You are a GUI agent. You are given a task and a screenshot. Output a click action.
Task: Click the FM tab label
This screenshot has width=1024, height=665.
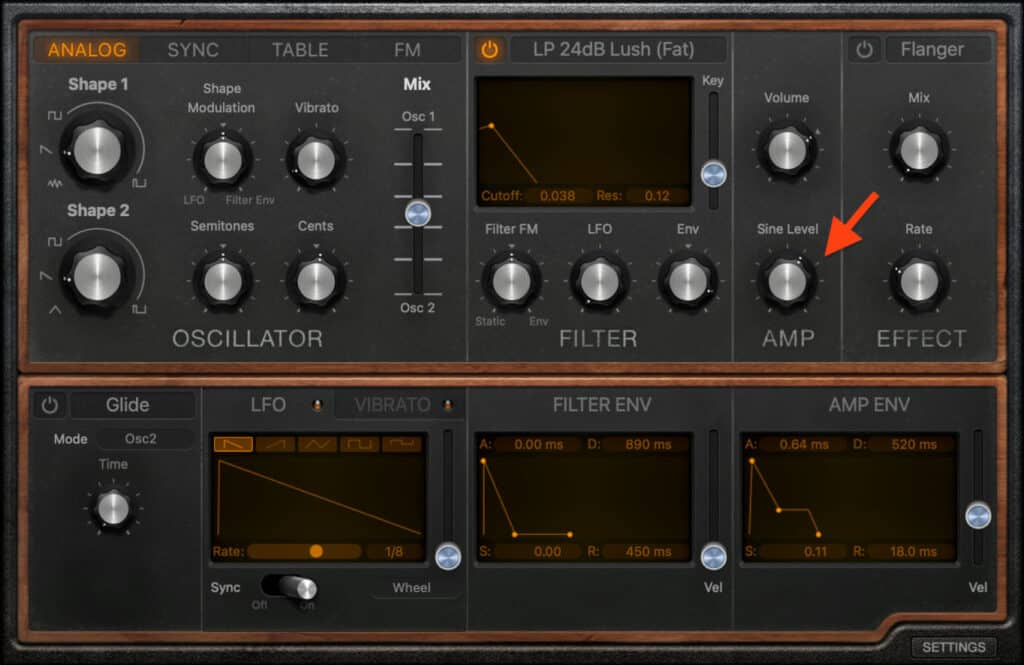click(404, 49)
